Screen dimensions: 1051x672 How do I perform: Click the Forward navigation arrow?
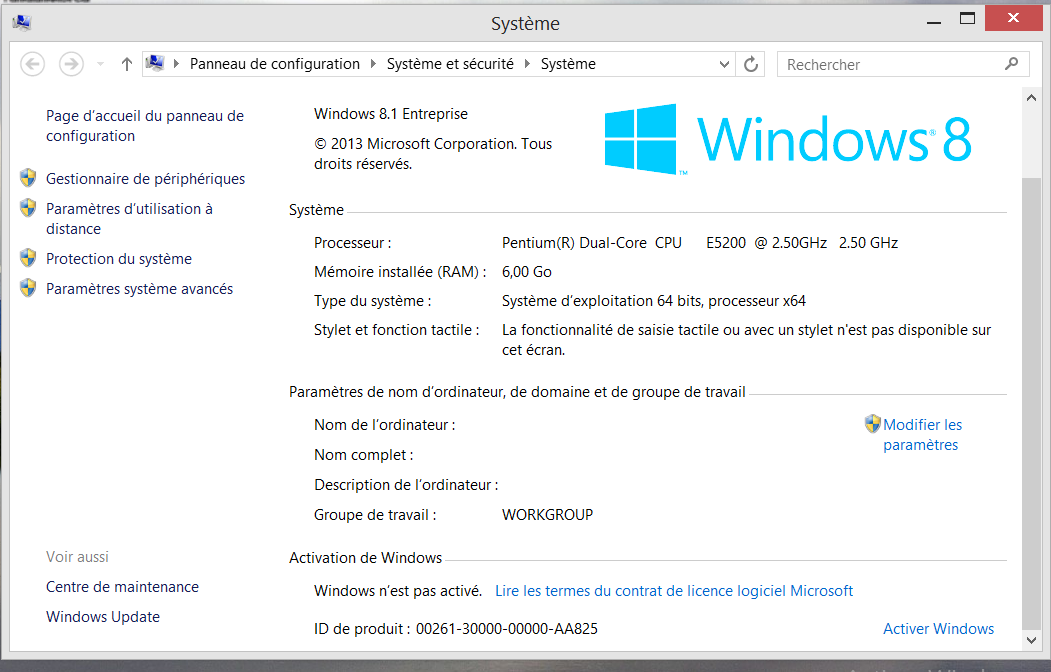tap(71, 64)
